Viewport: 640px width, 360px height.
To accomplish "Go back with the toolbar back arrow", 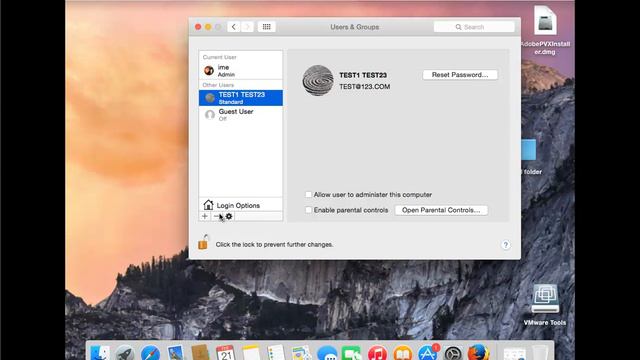I will (233, 27).
